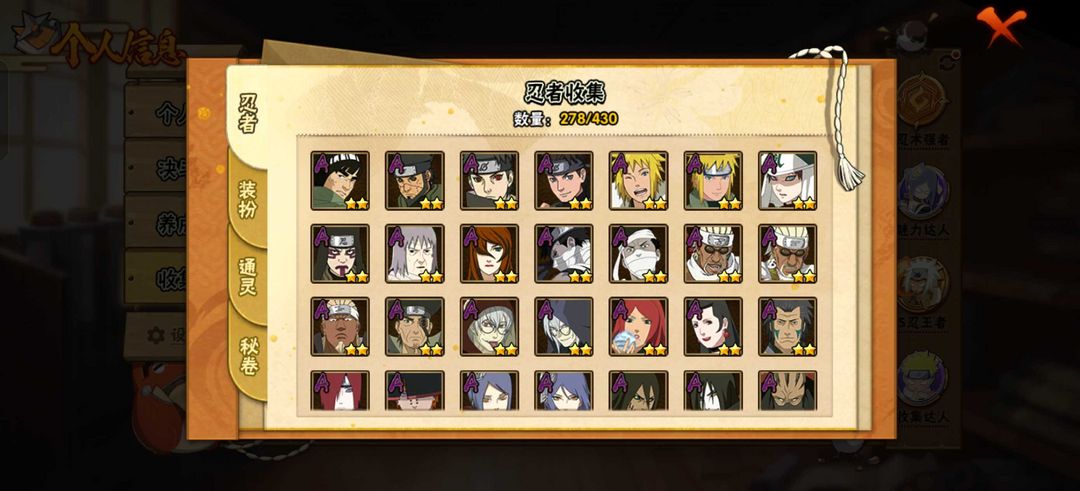Screen dimensions: 1080x491
Task: Select the red-haired Nagato portrait
Action: click(x=340, y=390)
